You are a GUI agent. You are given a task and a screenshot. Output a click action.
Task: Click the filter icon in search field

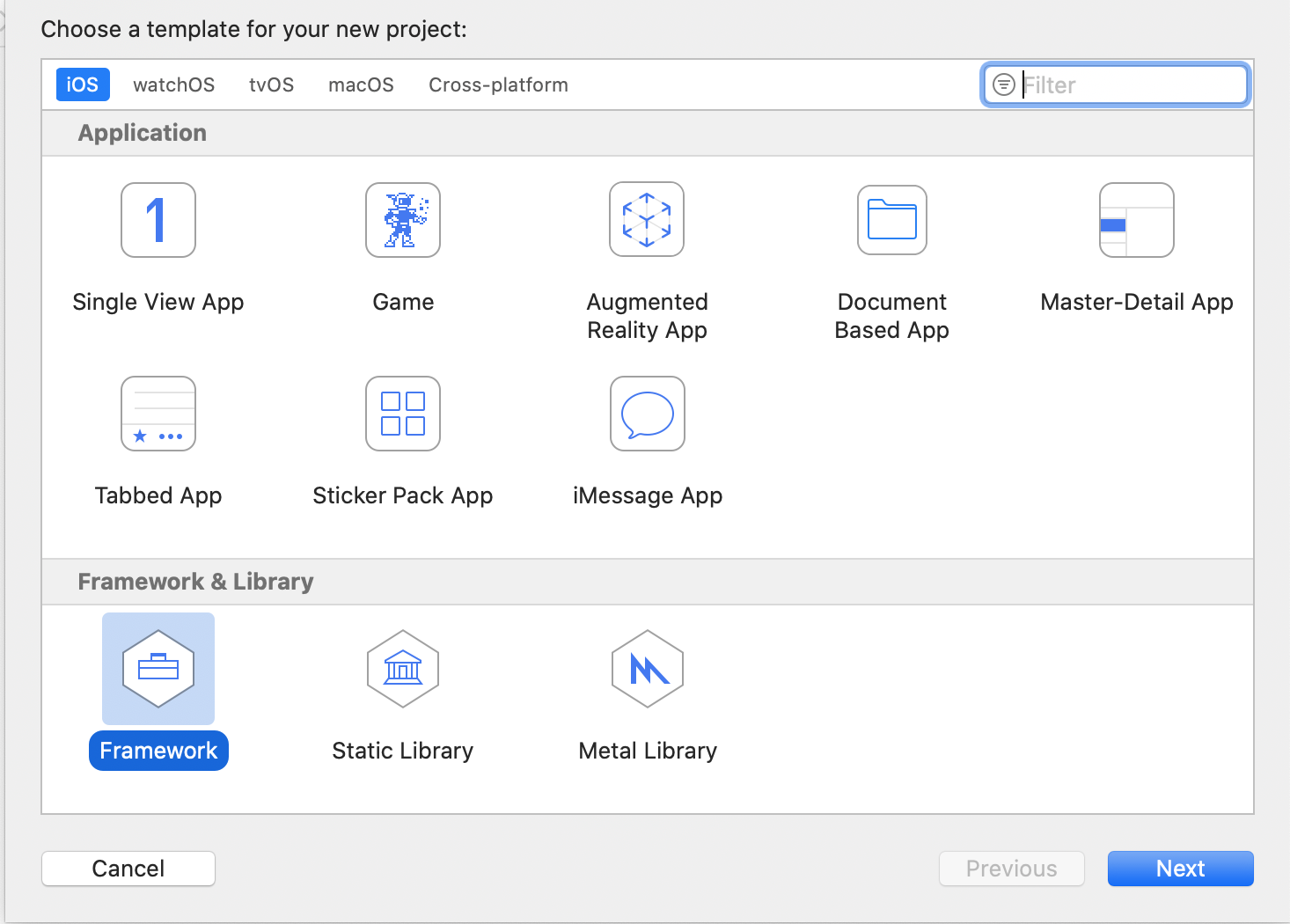pyautogui.click(x=1004, y=84)
